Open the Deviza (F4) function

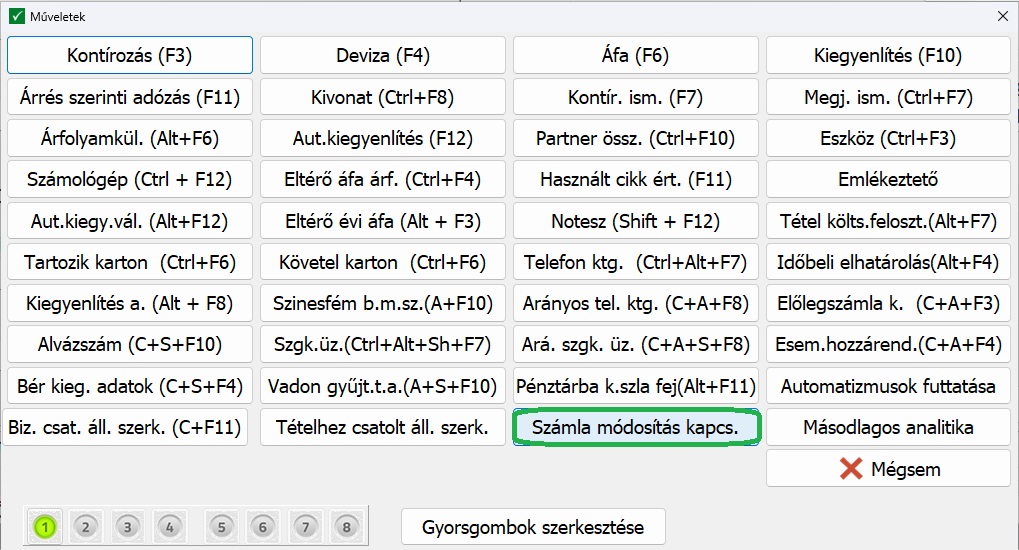click(383, 56)
